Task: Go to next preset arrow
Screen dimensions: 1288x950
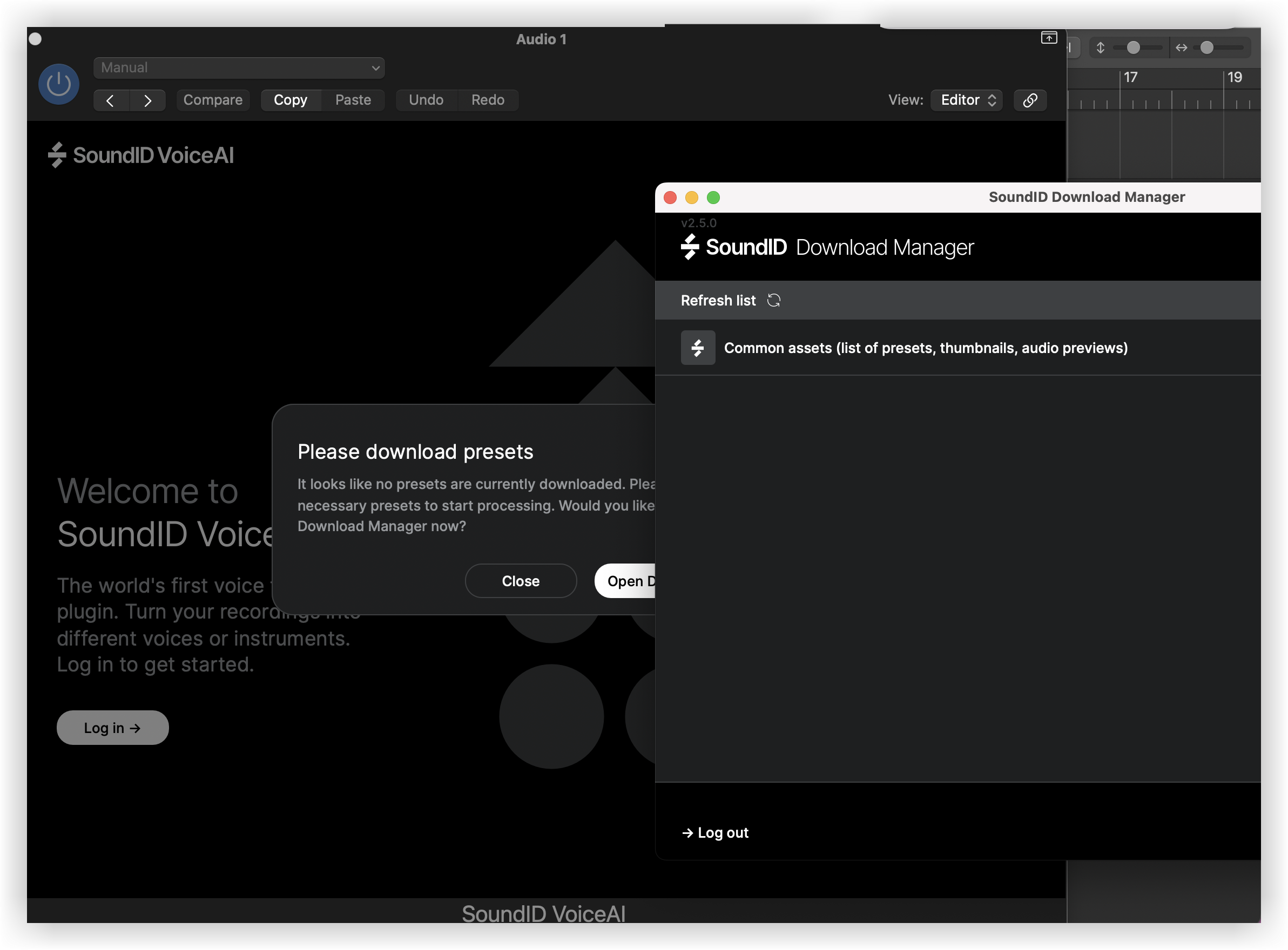Action: 148,100
